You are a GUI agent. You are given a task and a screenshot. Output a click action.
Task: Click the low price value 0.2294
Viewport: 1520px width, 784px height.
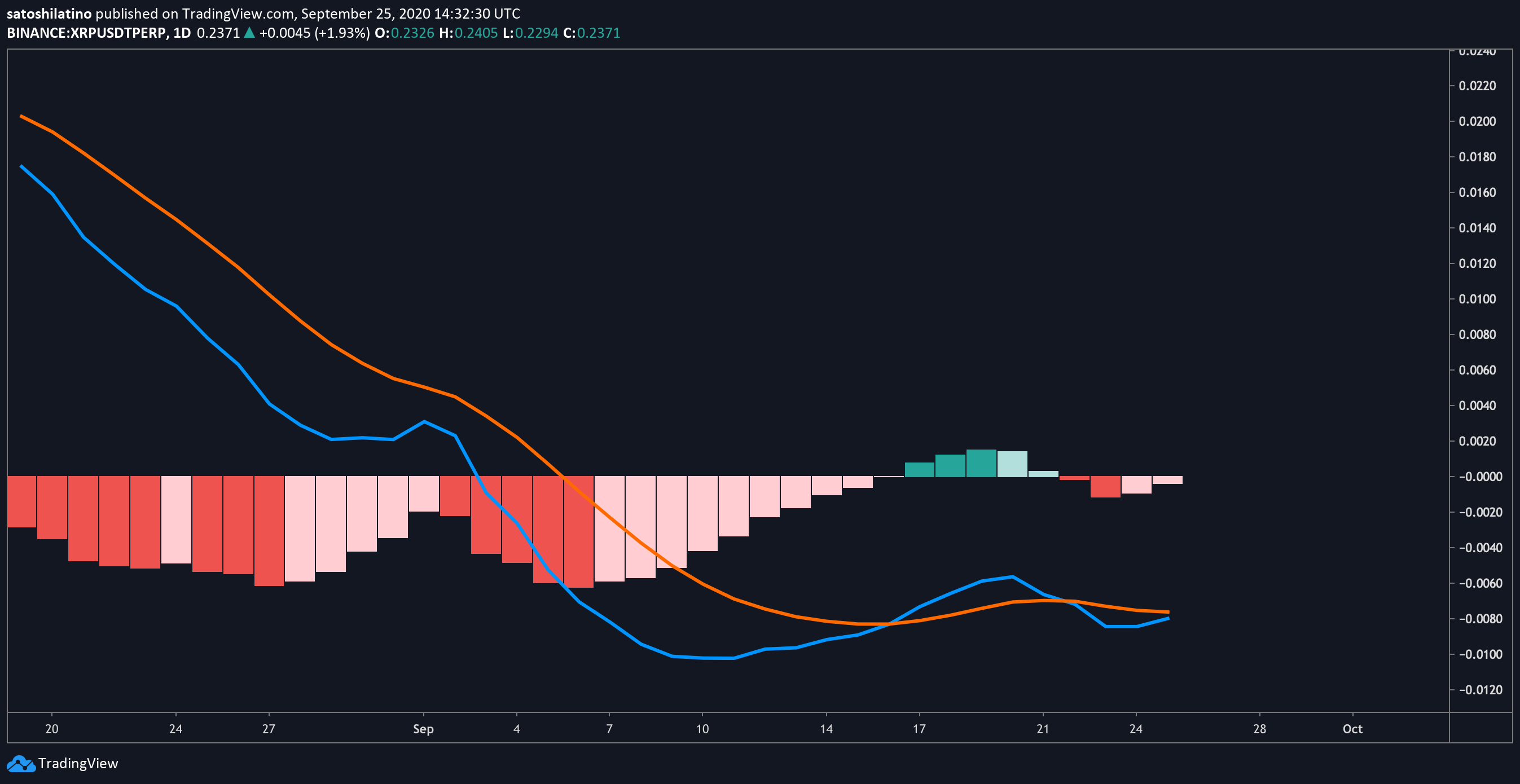[x=537, y=33]
